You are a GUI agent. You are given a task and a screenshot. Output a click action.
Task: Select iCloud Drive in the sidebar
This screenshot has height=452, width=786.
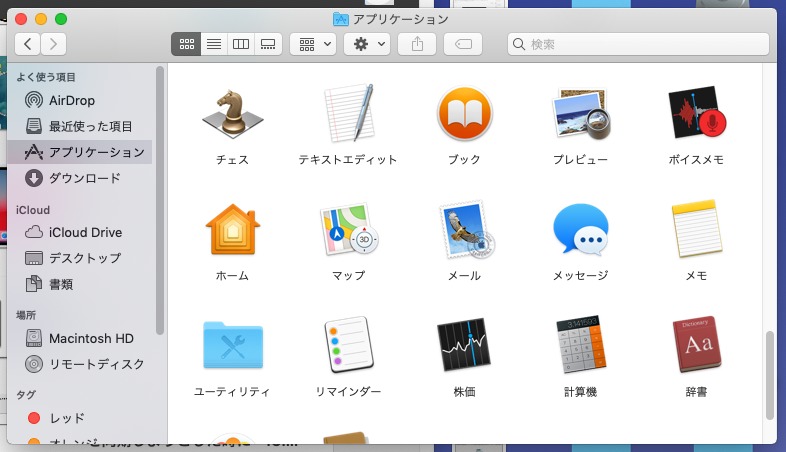click(x=80, y=232)
